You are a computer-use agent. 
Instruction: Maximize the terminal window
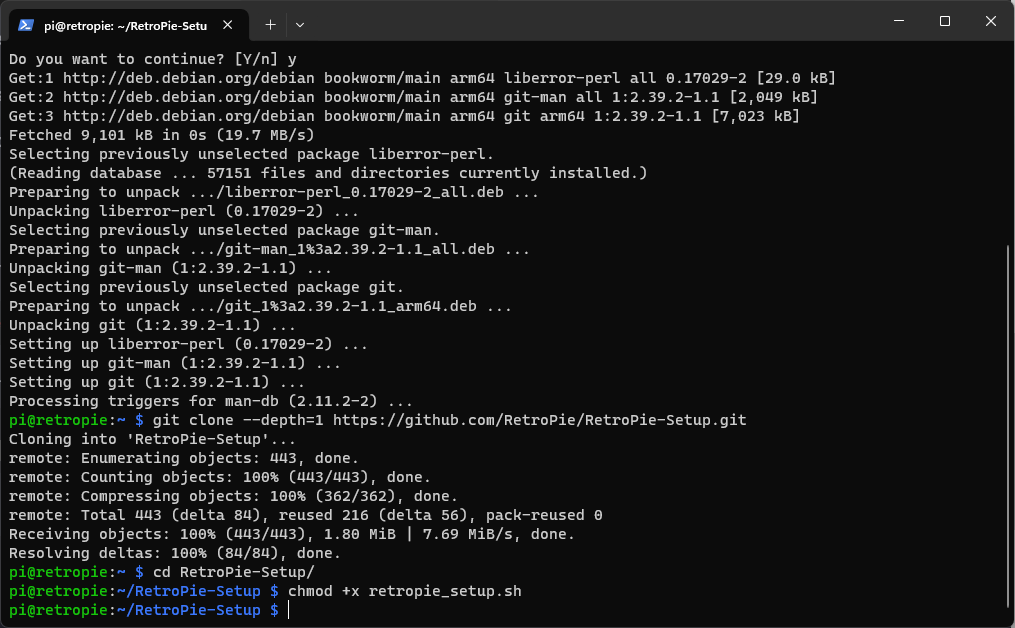tap(945, 21)
